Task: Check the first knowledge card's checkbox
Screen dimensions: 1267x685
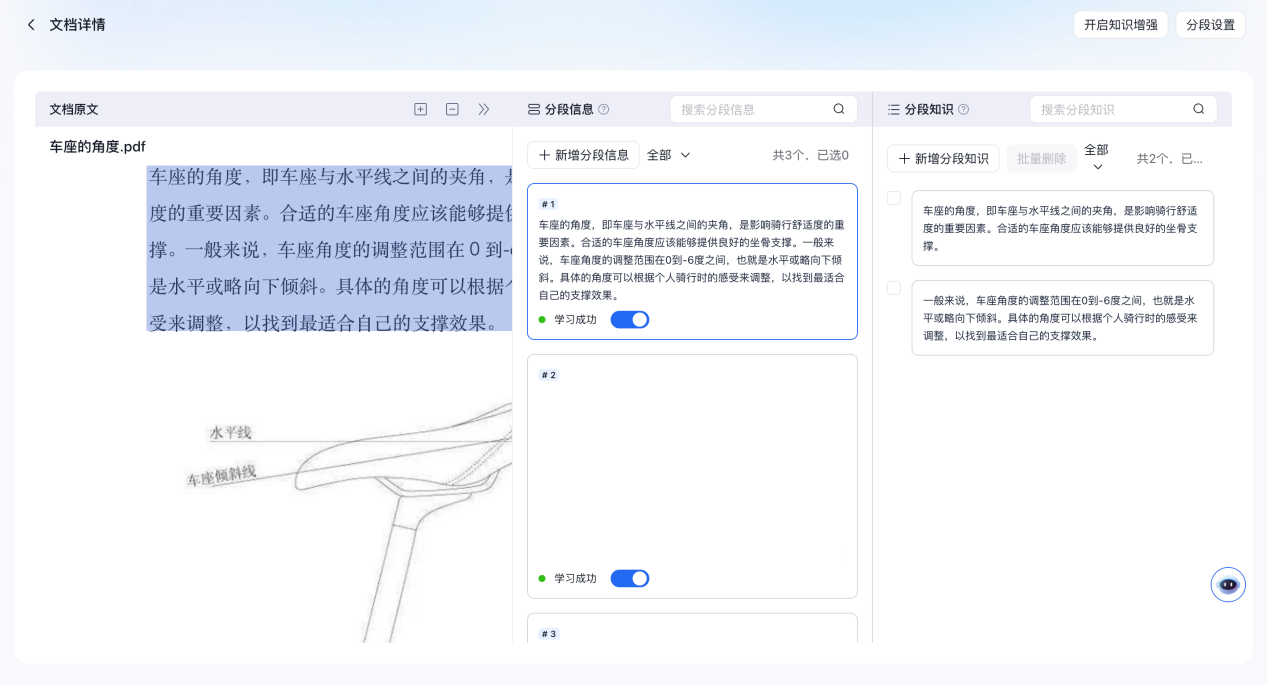Action: point(893,198)
